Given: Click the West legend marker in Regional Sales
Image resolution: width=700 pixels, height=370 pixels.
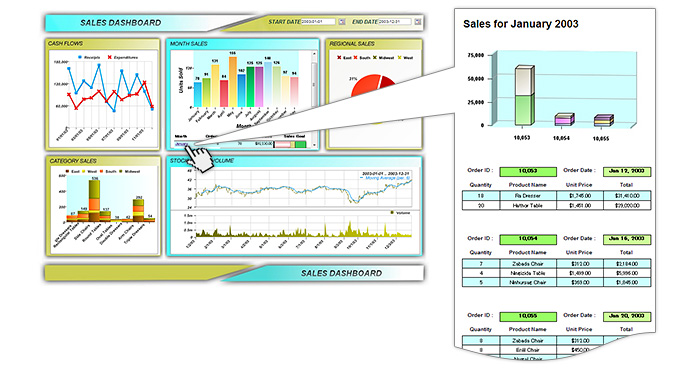Looking at the screenshot, I should pos(400,58).
